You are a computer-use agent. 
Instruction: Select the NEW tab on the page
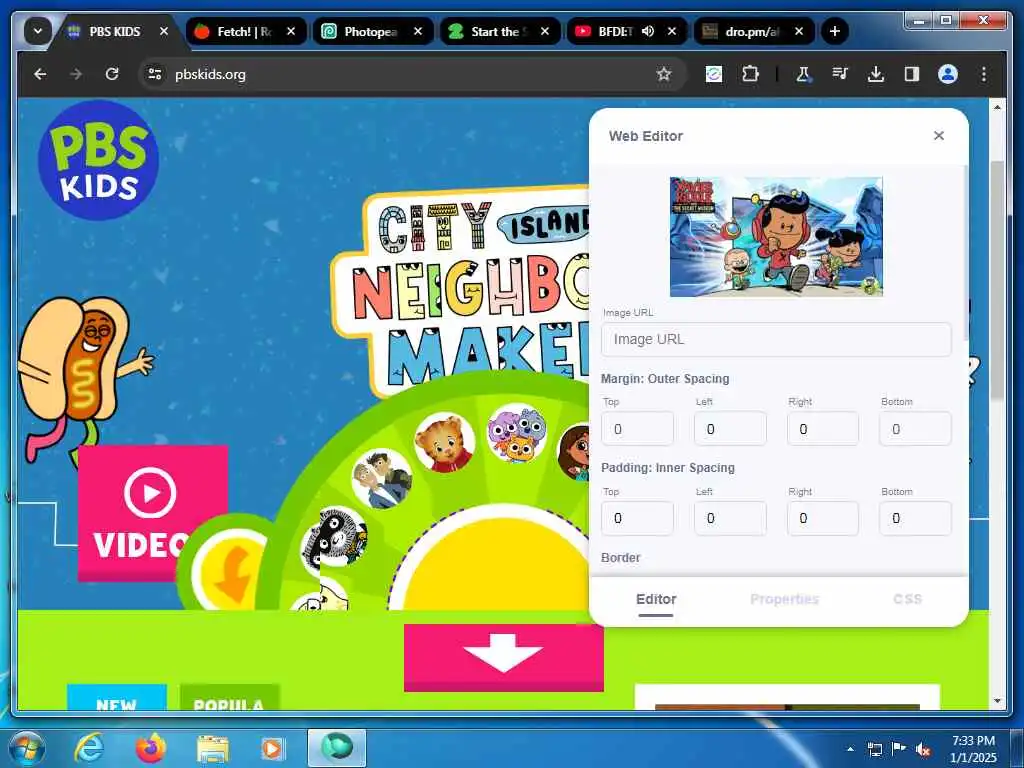tap(117, 697)
